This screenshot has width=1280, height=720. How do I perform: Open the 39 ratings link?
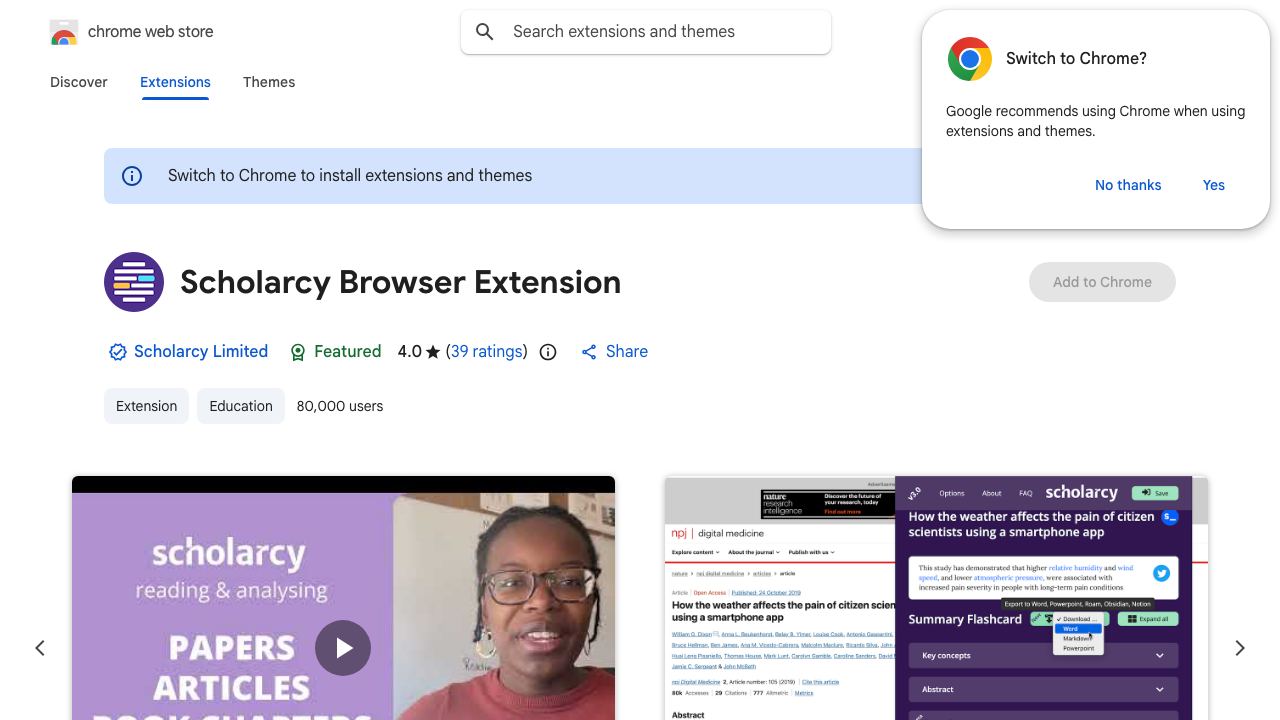pos(487,352)
